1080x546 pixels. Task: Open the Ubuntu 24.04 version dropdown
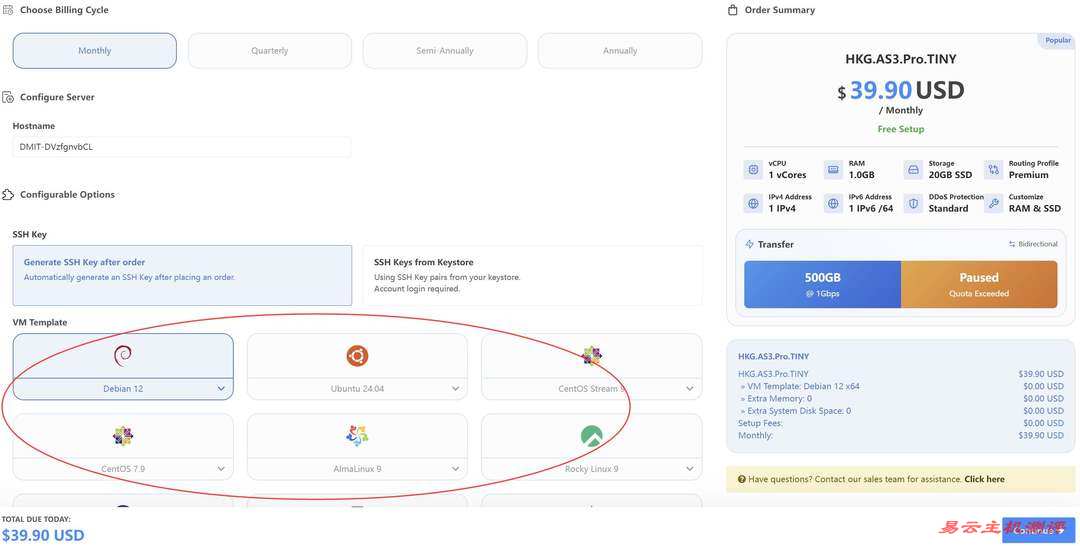(455, 389)
